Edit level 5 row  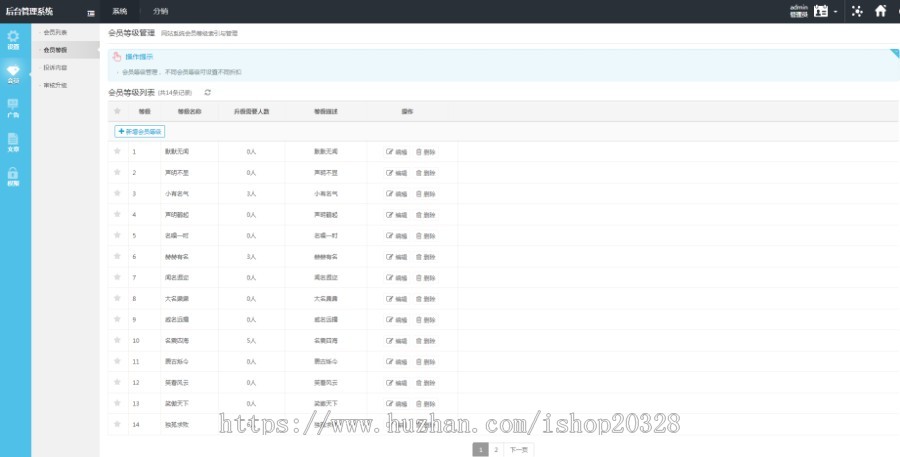(397, 236)
